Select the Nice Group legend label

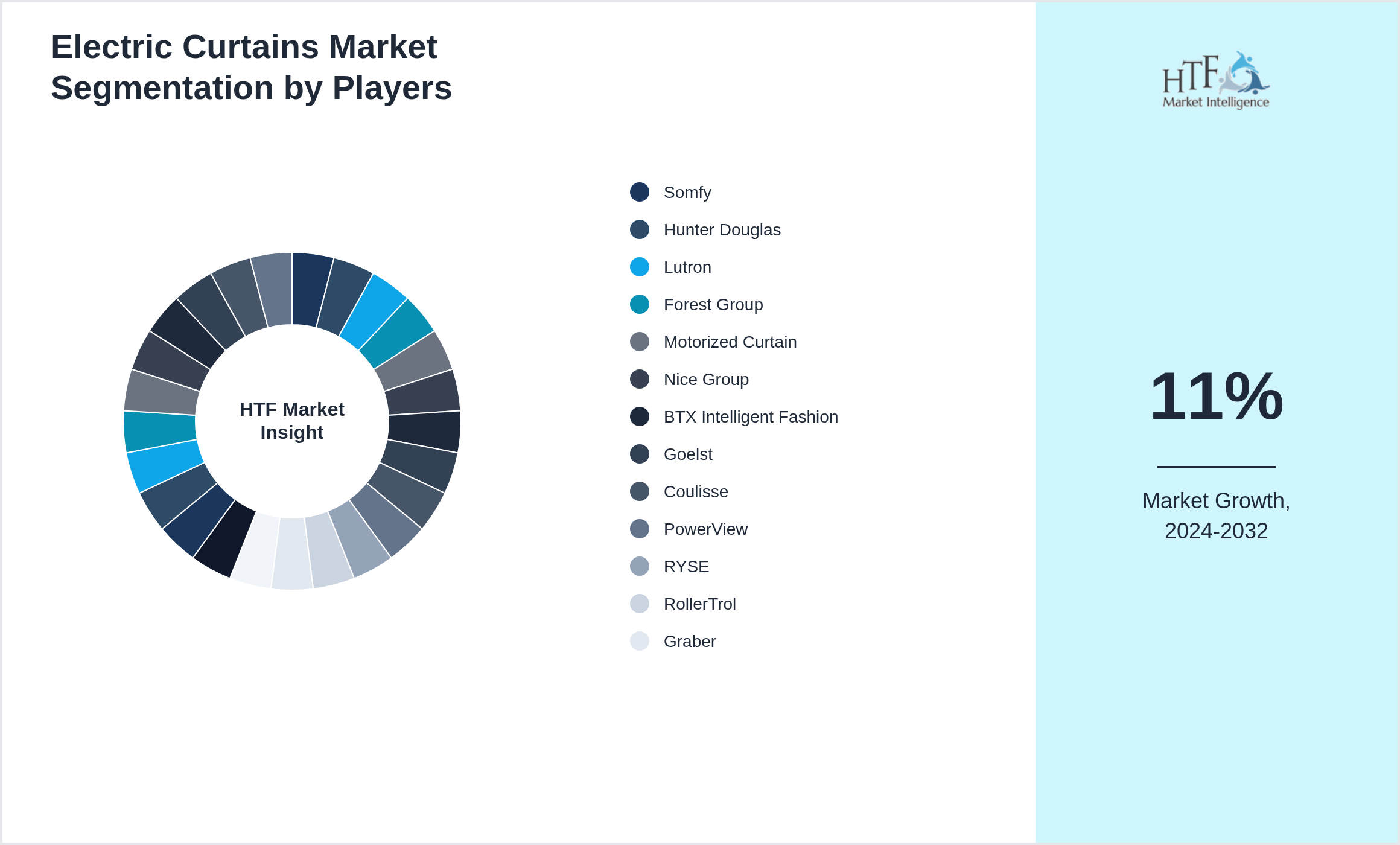706,380
